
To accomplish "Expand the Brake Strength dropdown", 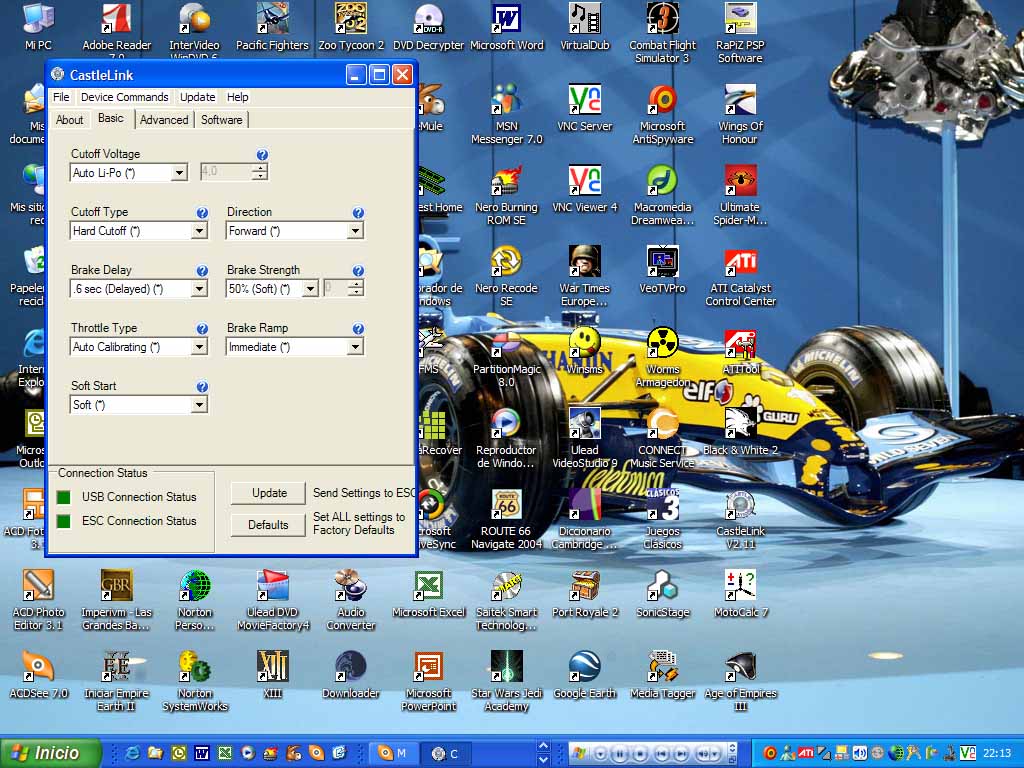I will click(x=311, y=289).
